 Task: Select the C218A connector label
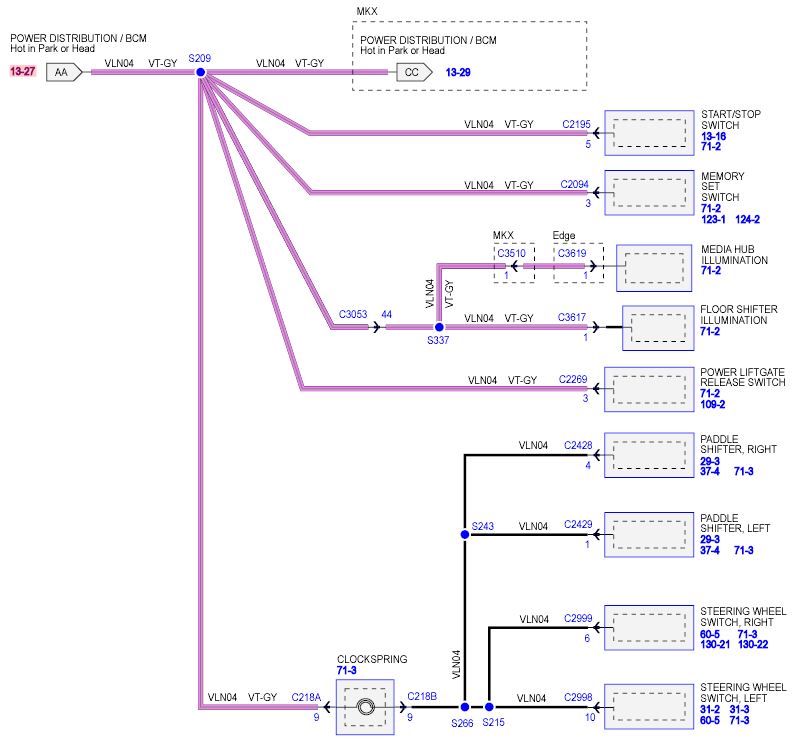(306, 696)
